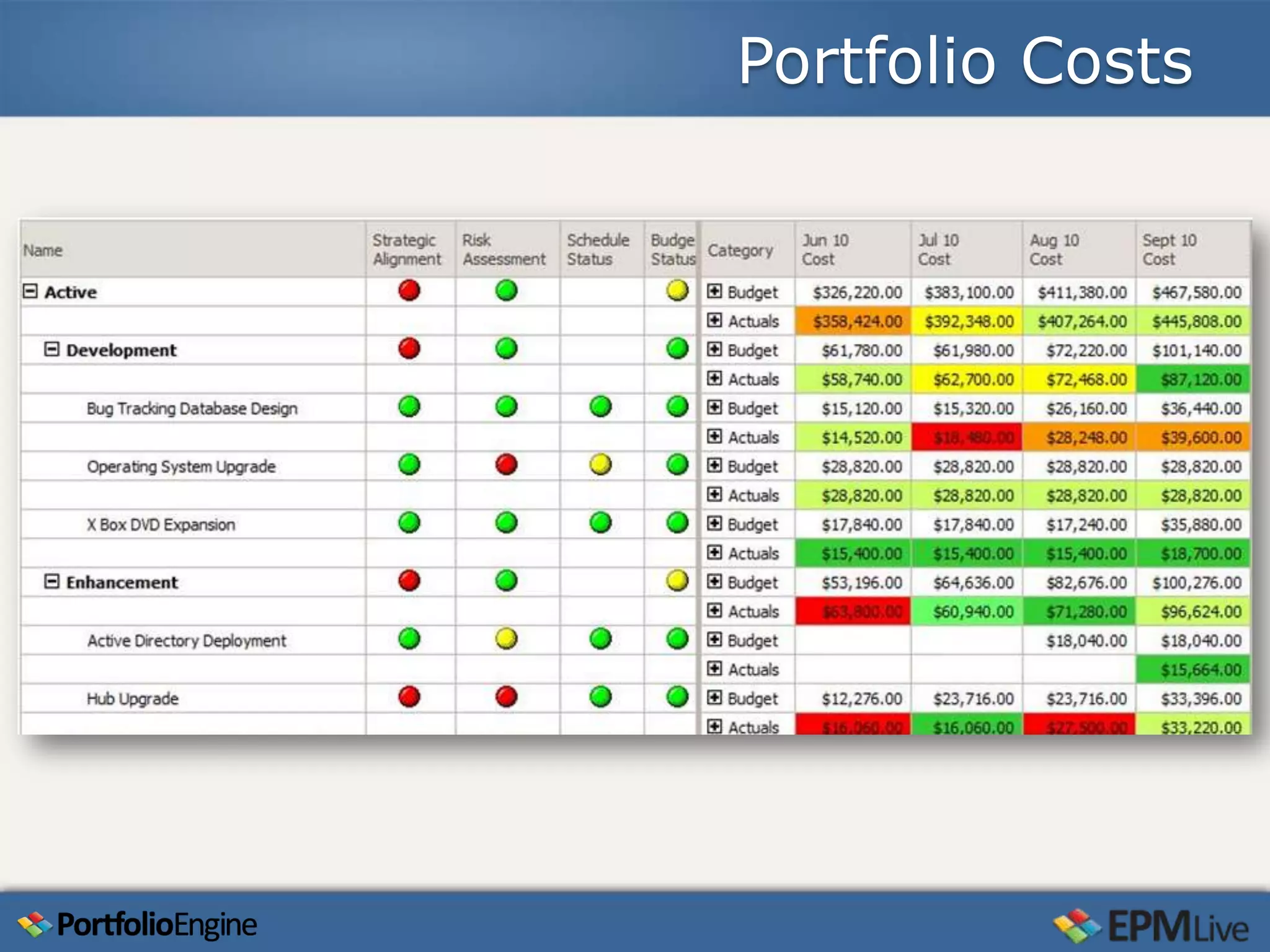Screen dimensions: 1270x952
Task: Sort by Strategic Alignment column header
Action: point(411,250)
